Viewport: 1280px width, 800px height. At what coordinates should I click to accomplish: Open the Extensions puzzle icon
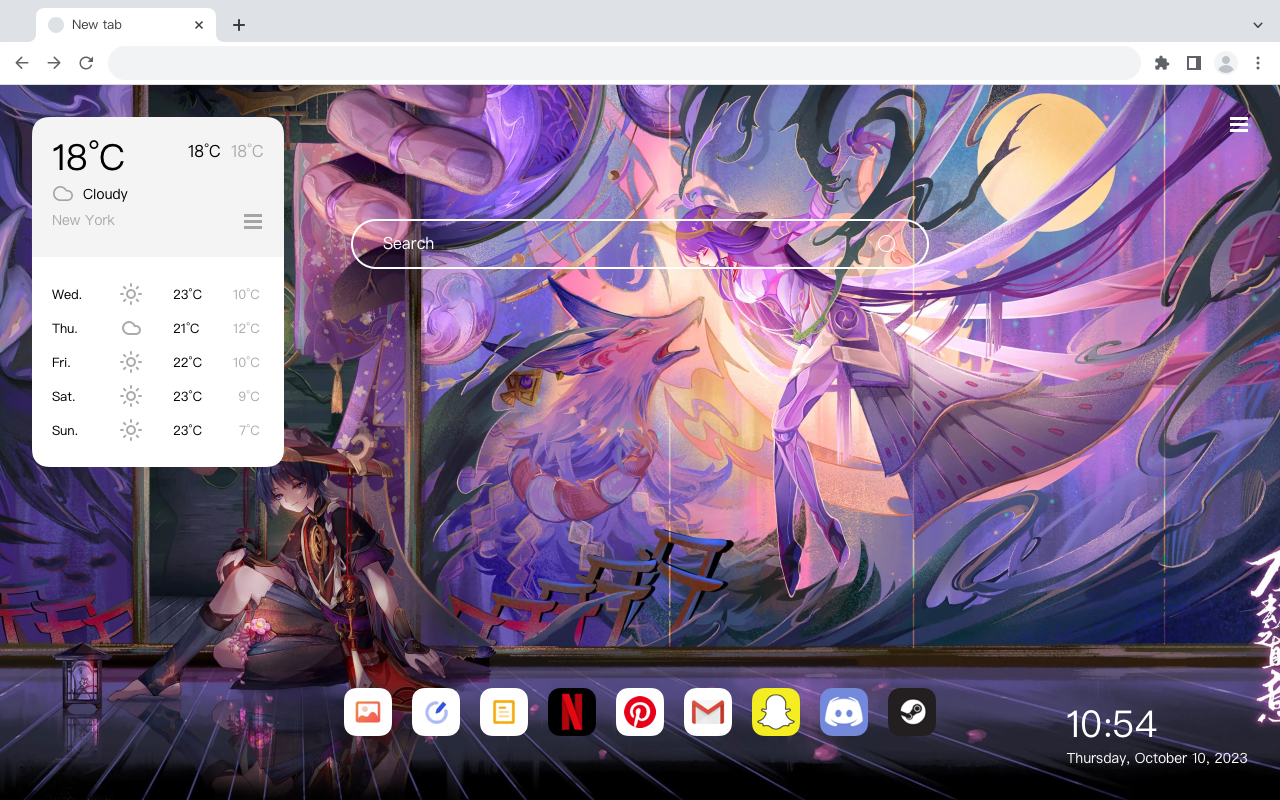click(x=1161, y=63)
